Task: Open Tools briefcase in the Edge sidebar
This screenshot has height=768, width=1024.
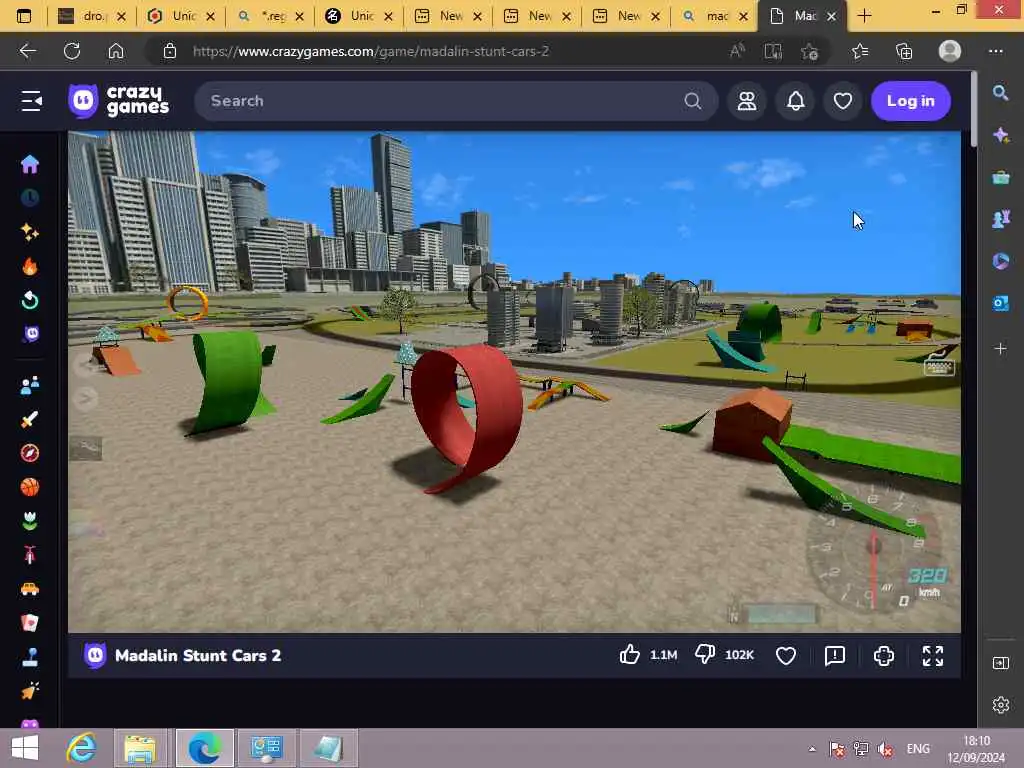Action: tap(1000, 177)
